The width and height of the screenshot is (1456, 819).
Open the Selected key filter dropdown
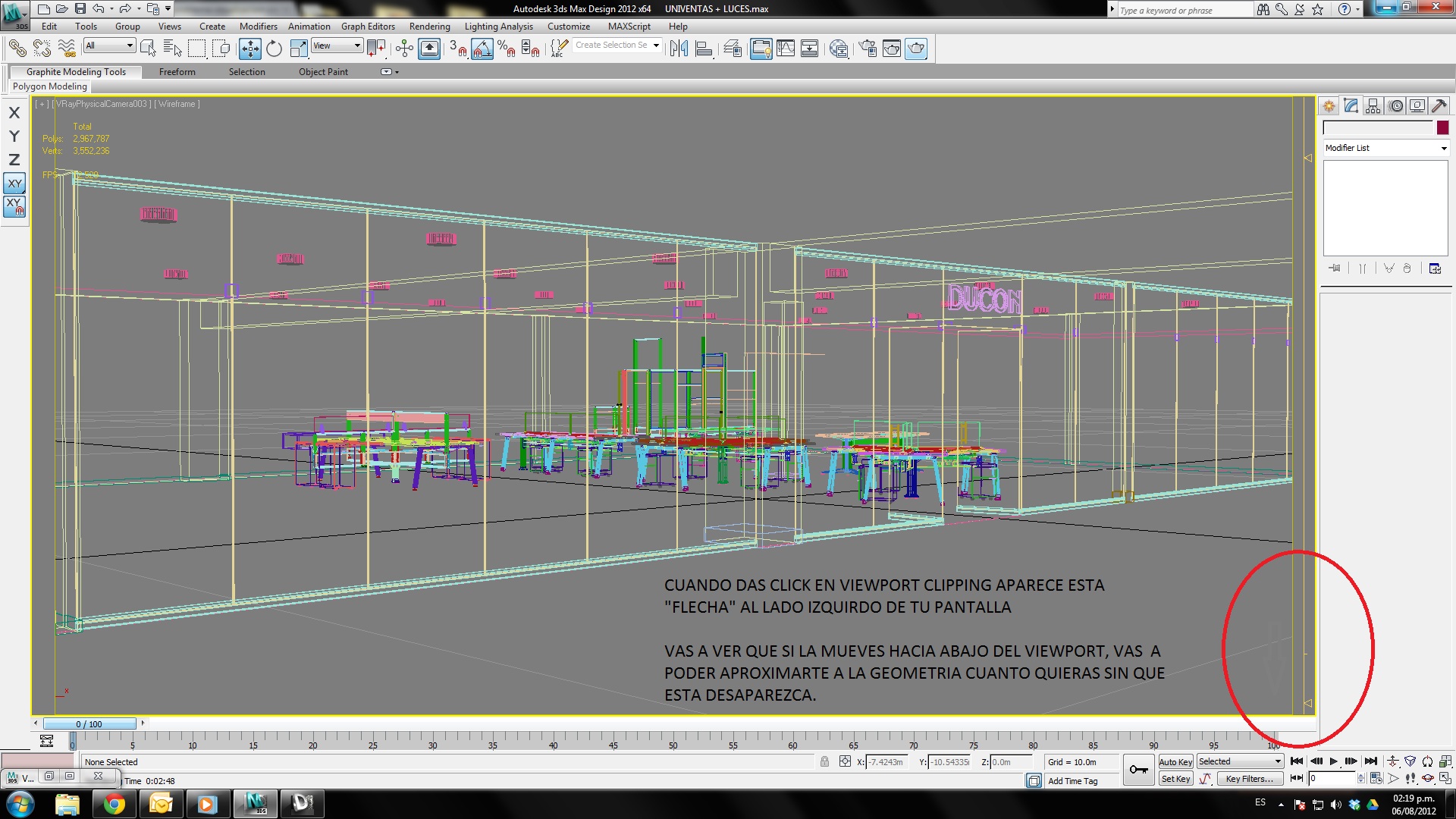[1240, 761]
